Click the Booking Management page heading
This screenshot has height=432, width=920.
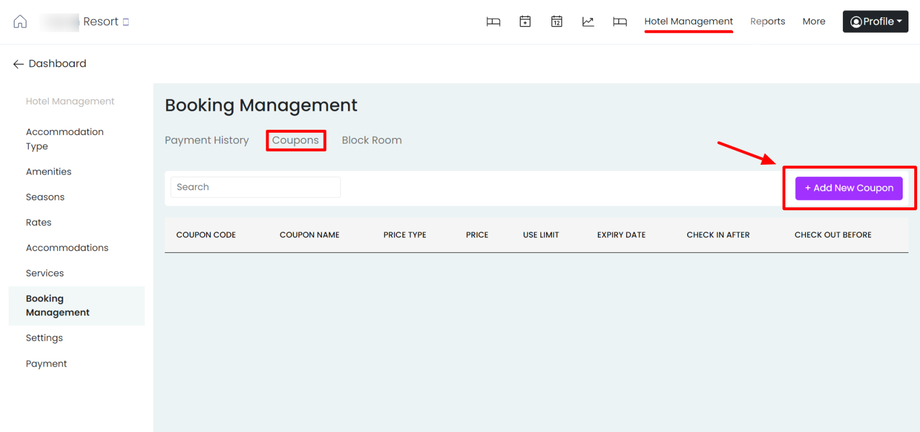pos(261,106)
